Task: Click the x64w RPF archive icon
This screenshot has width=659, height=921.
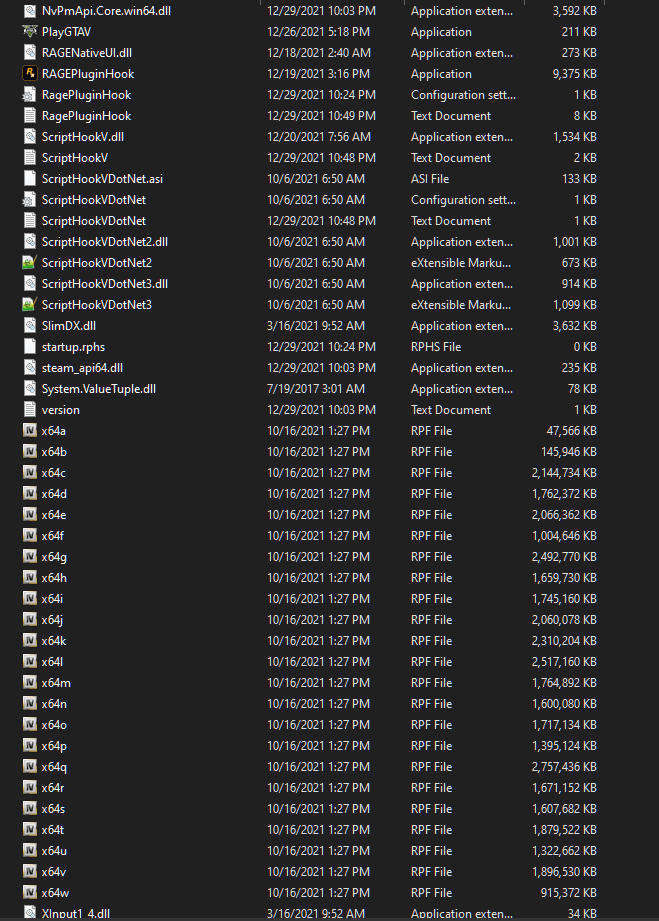Action: pyautogui.click(x=29, y=893)
